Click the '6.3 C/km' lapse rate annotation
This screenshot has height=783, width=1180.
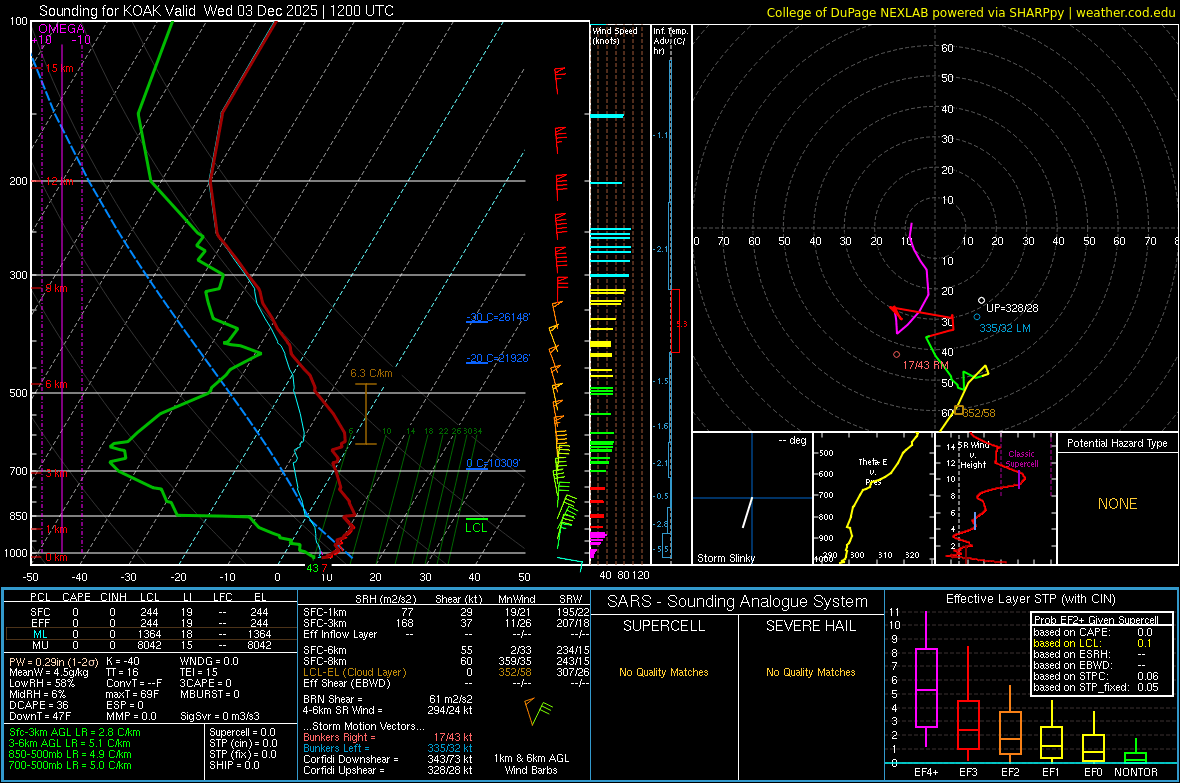371,373
